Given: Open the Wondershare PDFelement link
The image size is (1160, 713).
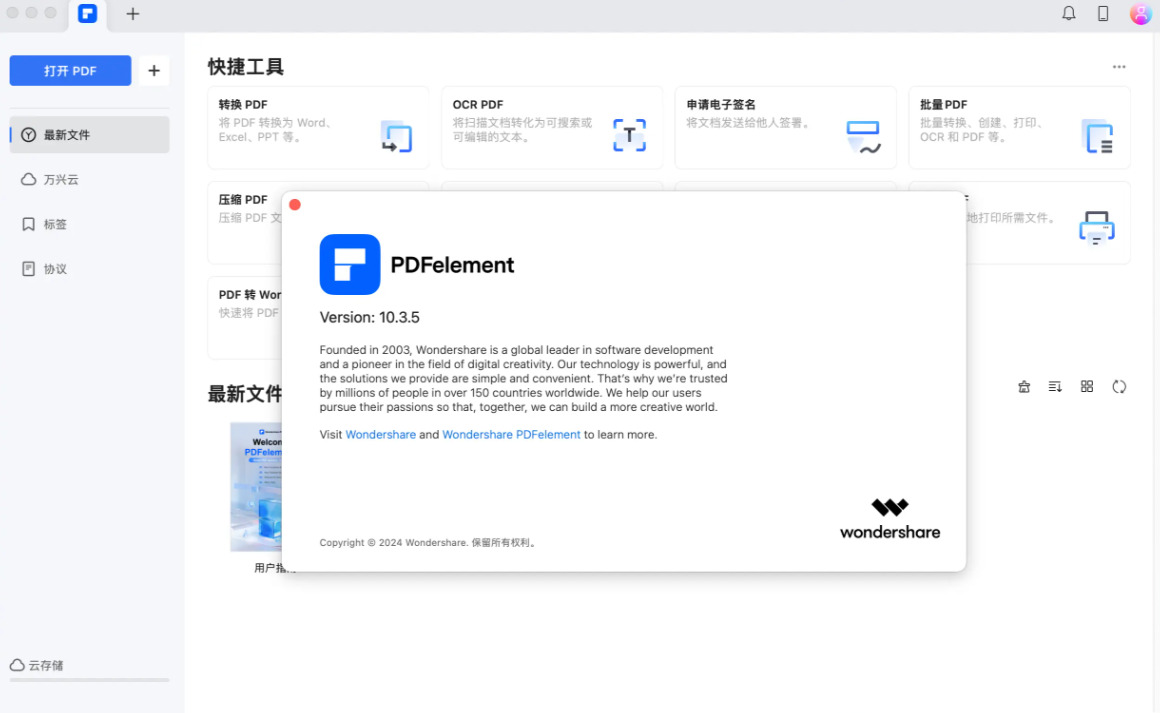Looking at the screenshot, I should (x=511, y=435).
